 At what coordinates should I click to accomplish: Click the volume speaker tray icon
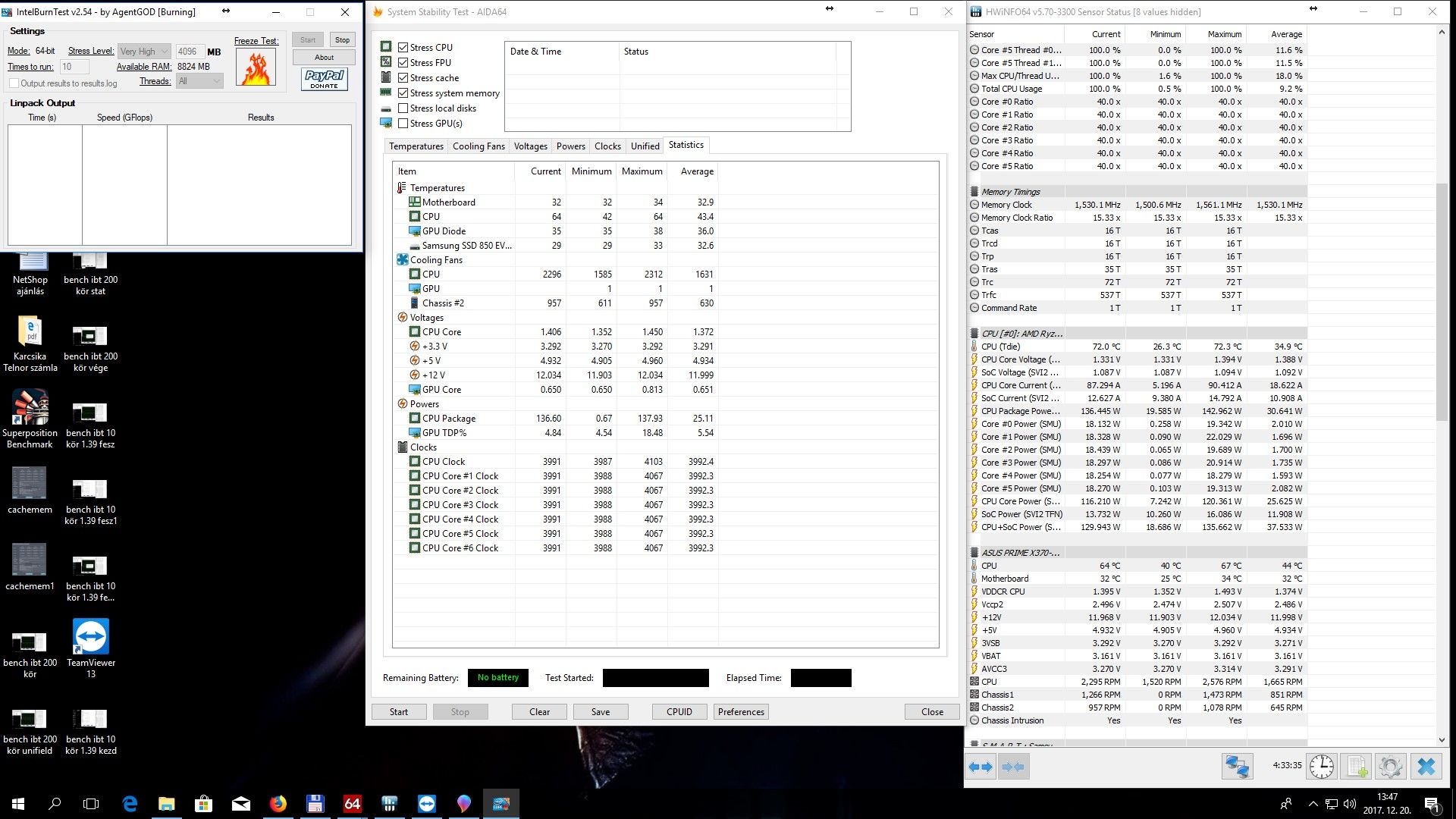click(1350, 804)
